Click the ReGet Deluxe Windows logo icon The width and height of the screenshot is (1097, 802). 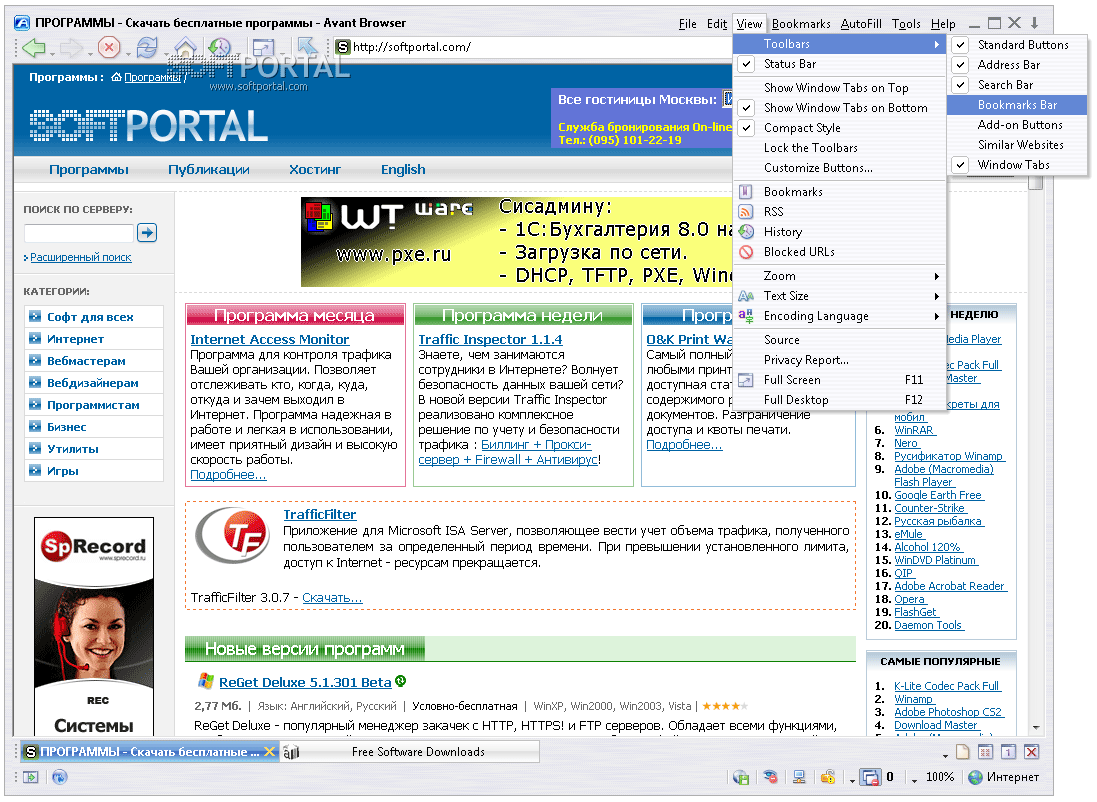point(205,681)
